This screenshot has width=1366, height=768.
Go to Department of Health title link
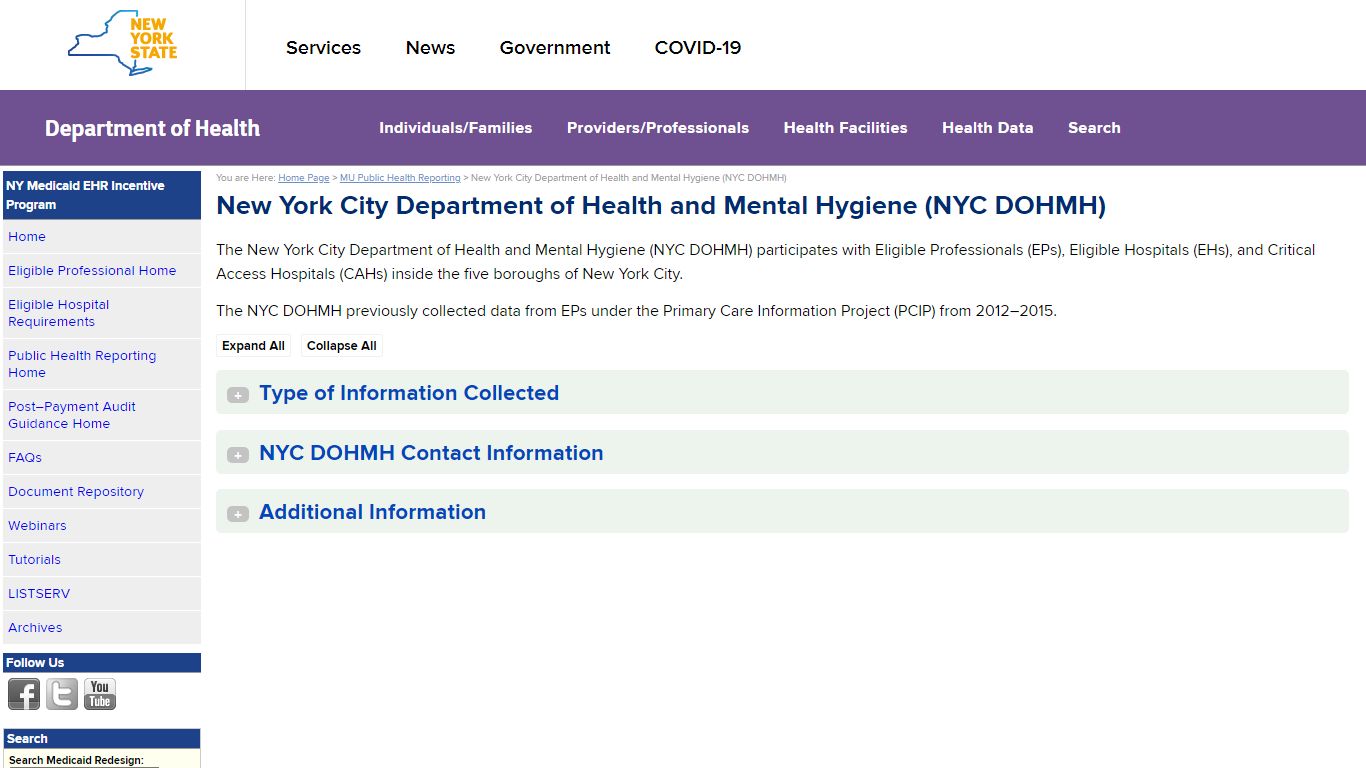pos(152,128)
